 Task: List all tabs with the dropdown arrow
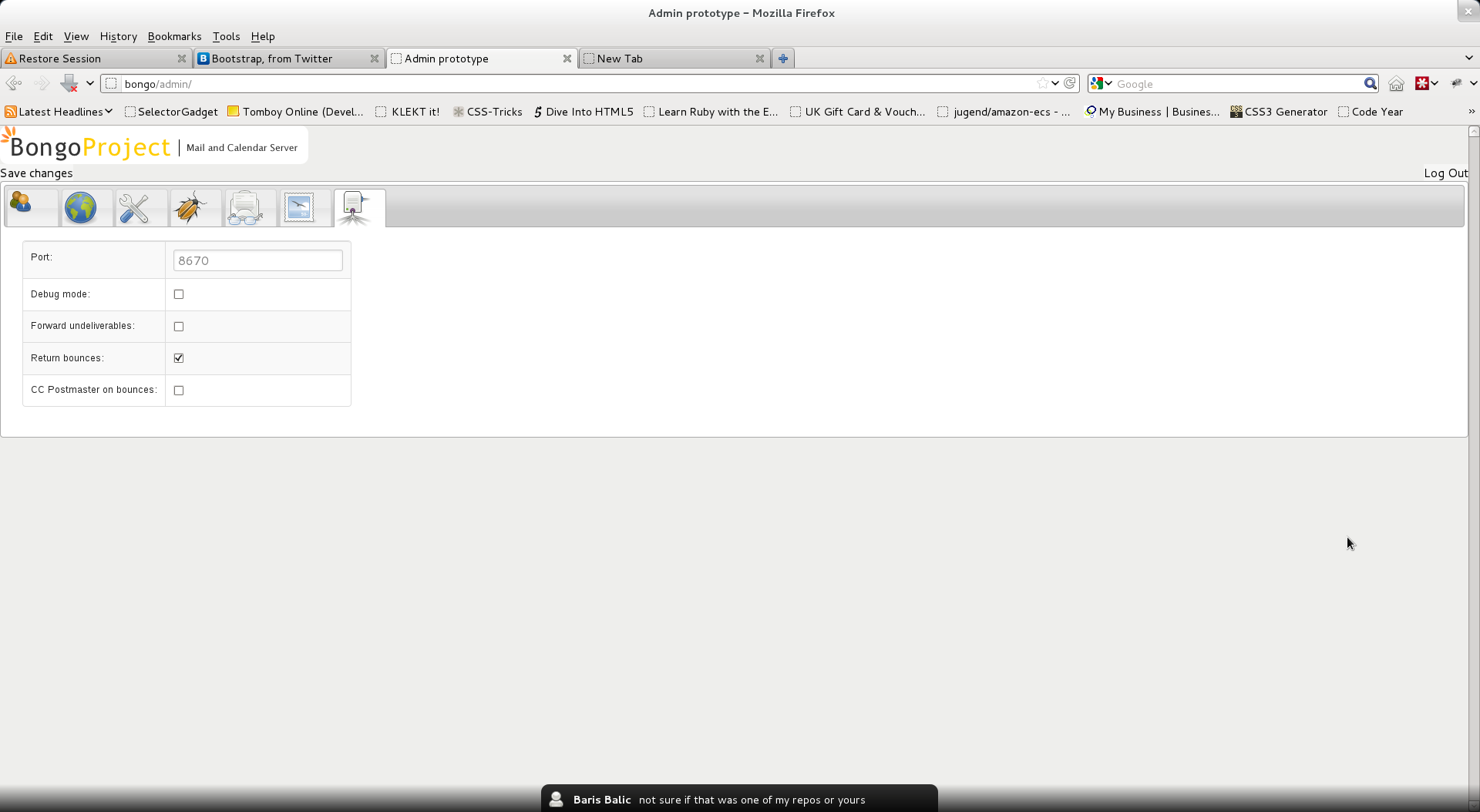1469,58
